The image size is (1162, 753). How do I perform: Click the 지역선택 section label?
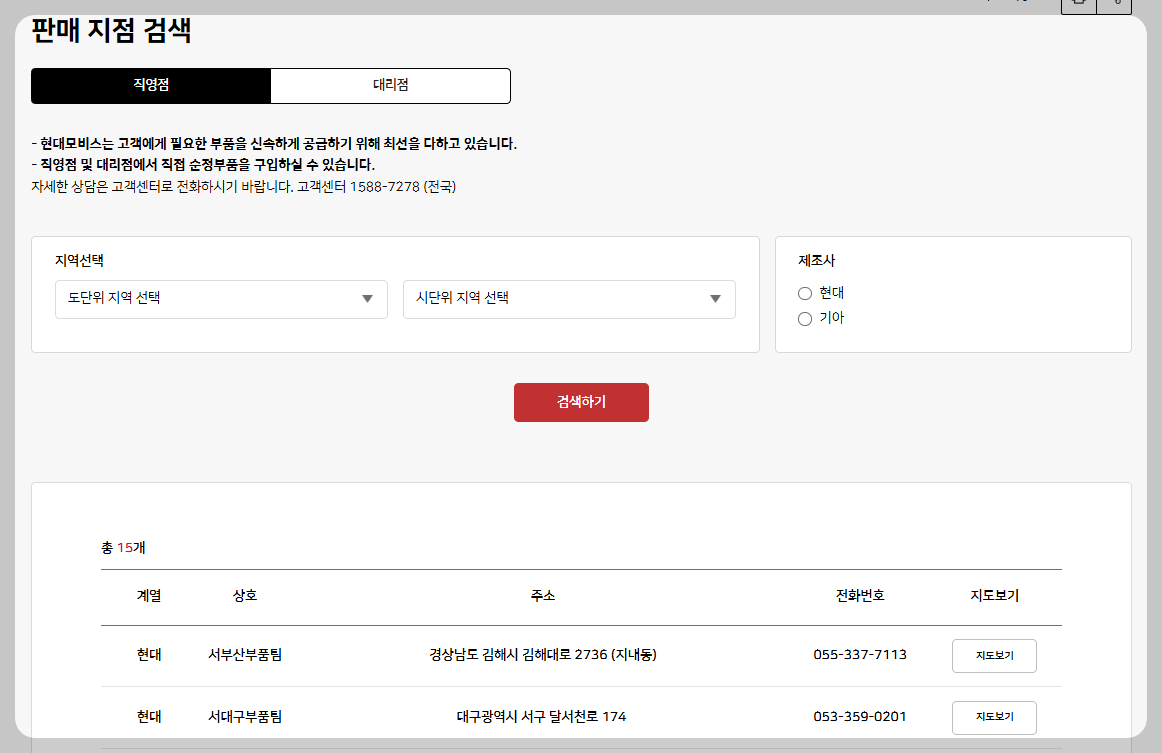(79, 261)
